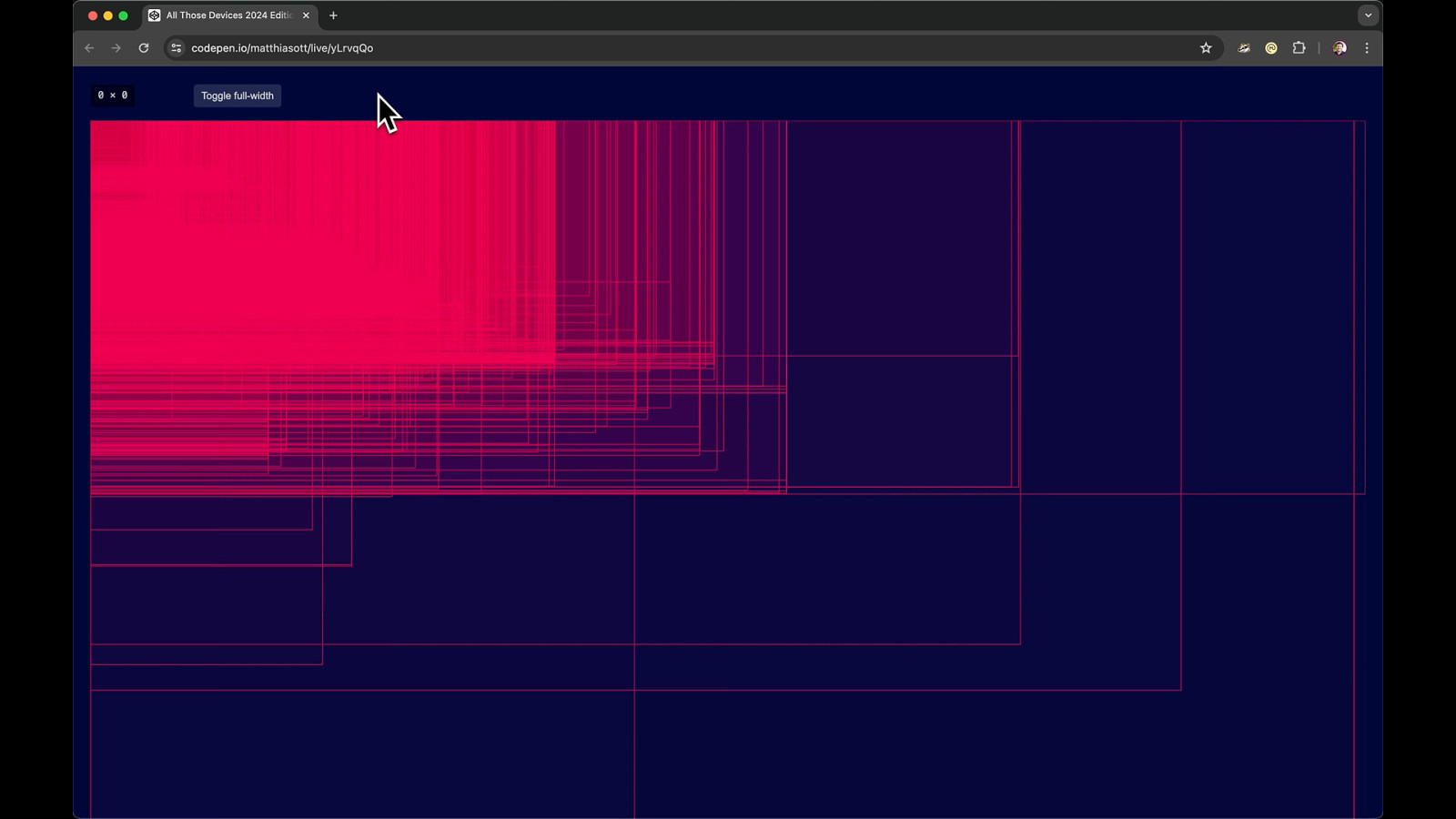Click the first extension icon after star
1456x819 pixels.
pyautogui.click(x=1244, y=48)
